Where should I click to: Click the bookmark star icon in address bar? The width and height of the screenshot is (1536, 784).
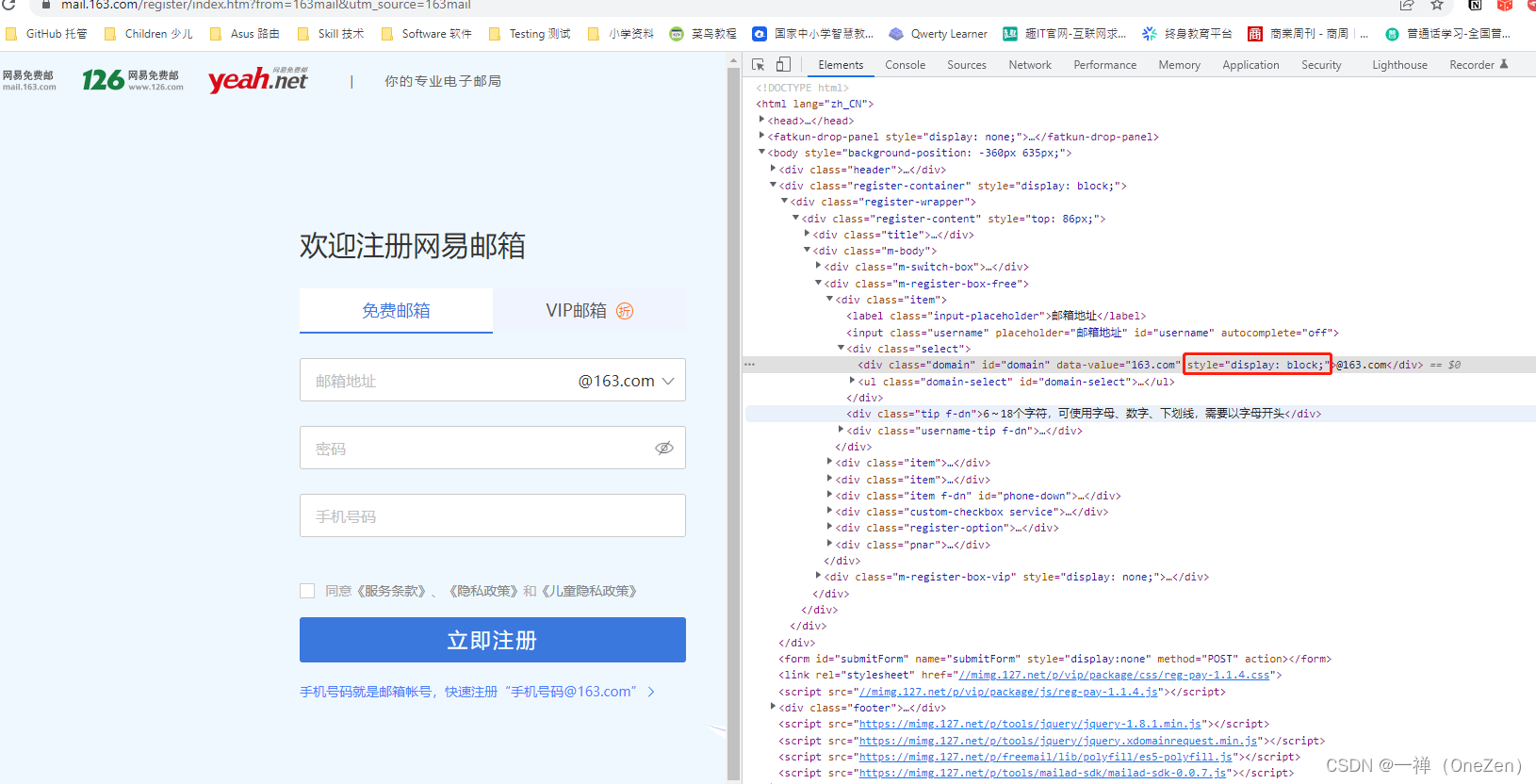click(x=1437, y=5)
